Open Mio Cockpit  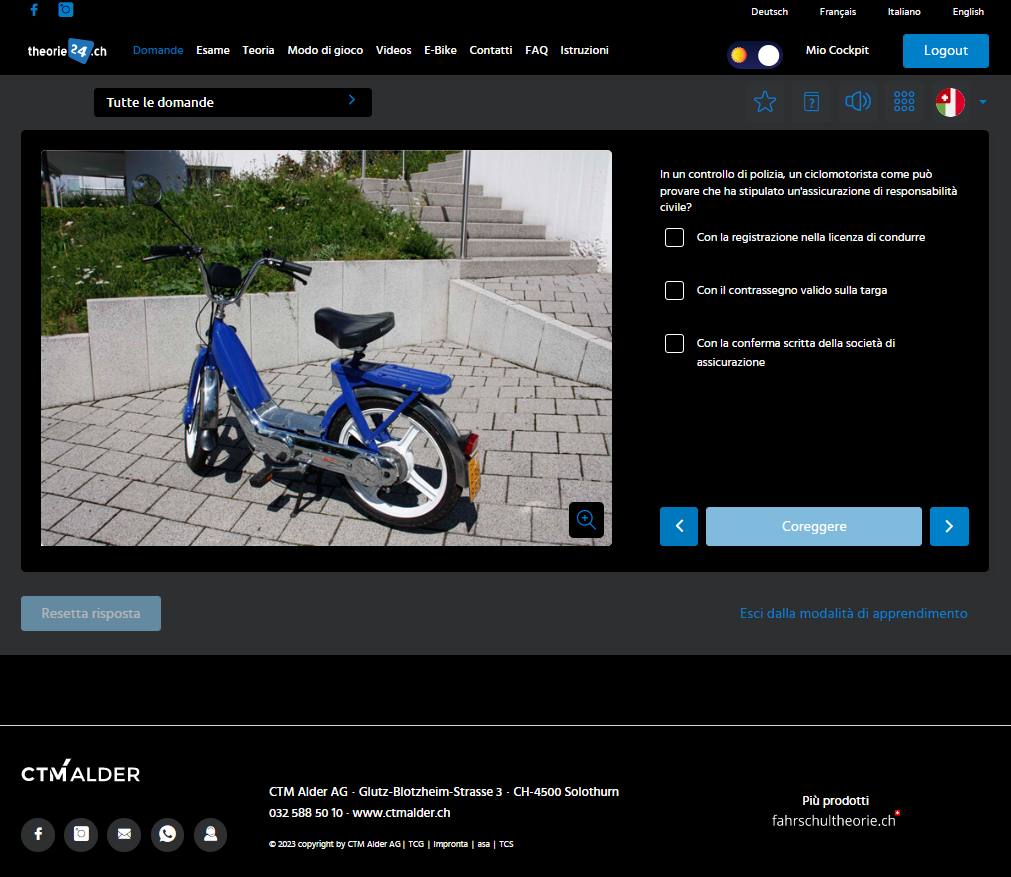coord(837,50)
